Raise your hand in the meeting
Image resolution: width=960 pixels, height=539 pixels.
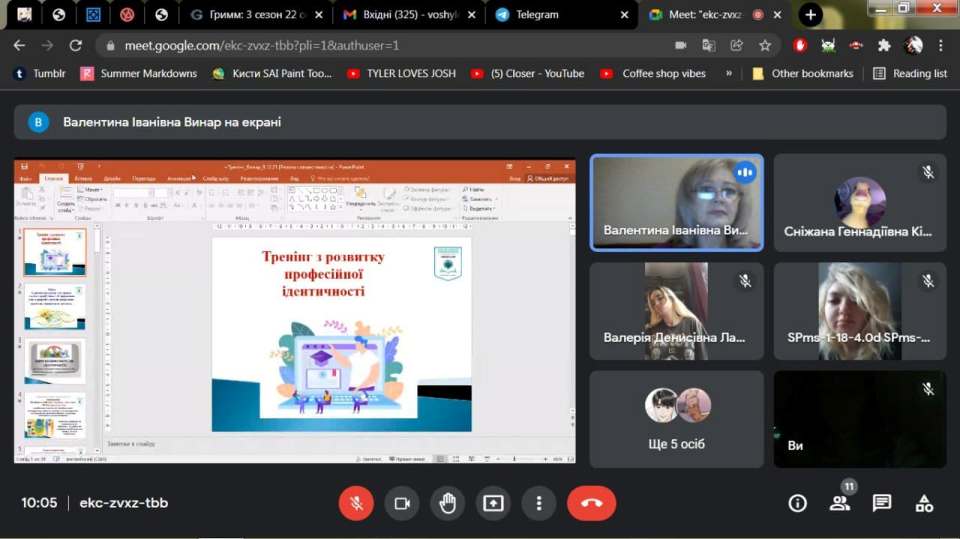point(447,503)
